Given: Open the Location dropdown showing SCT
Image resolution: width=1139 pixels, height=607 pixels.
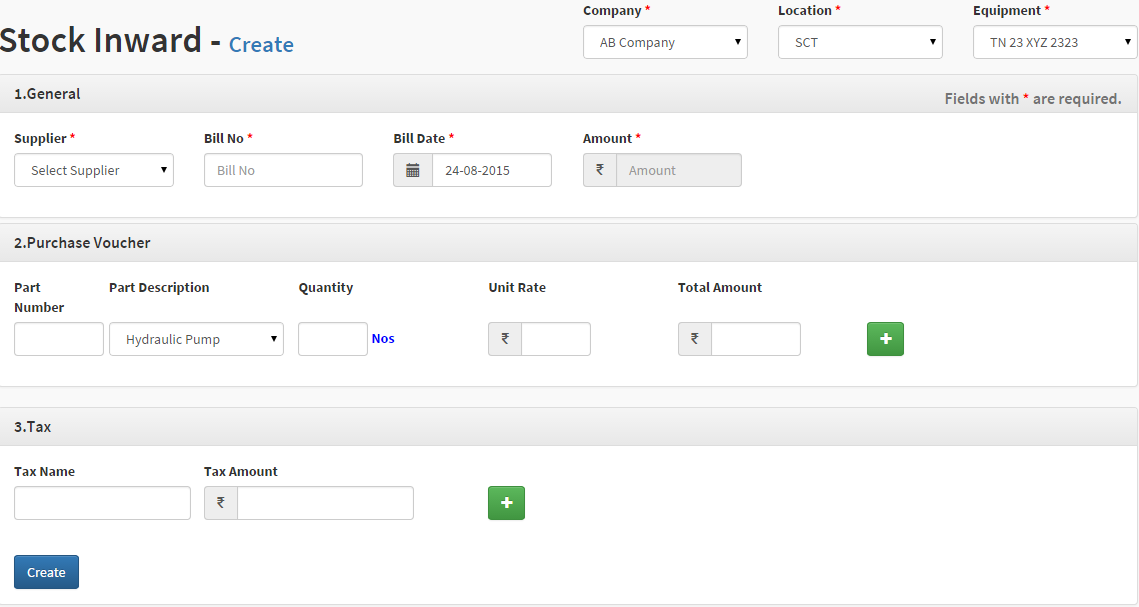Looking at the screenshot, I should click(x=860, y=42).
